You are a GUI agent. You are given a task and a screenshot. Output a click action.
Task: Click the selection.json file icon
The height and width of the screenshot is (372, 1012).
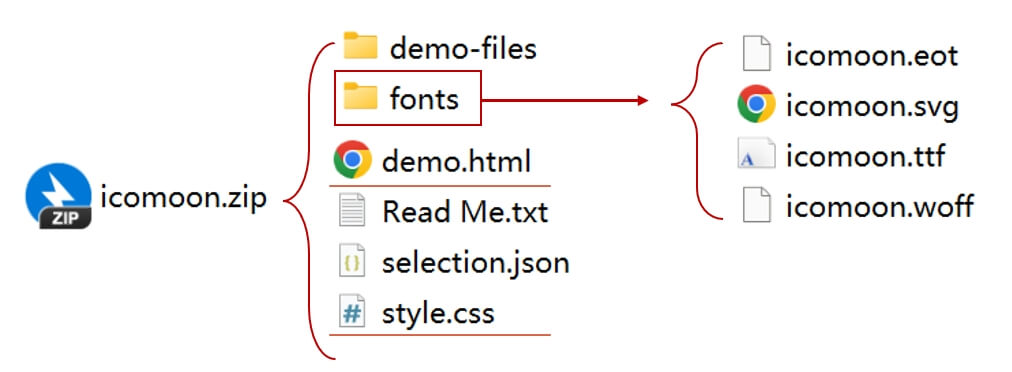(x=352, y=260)
